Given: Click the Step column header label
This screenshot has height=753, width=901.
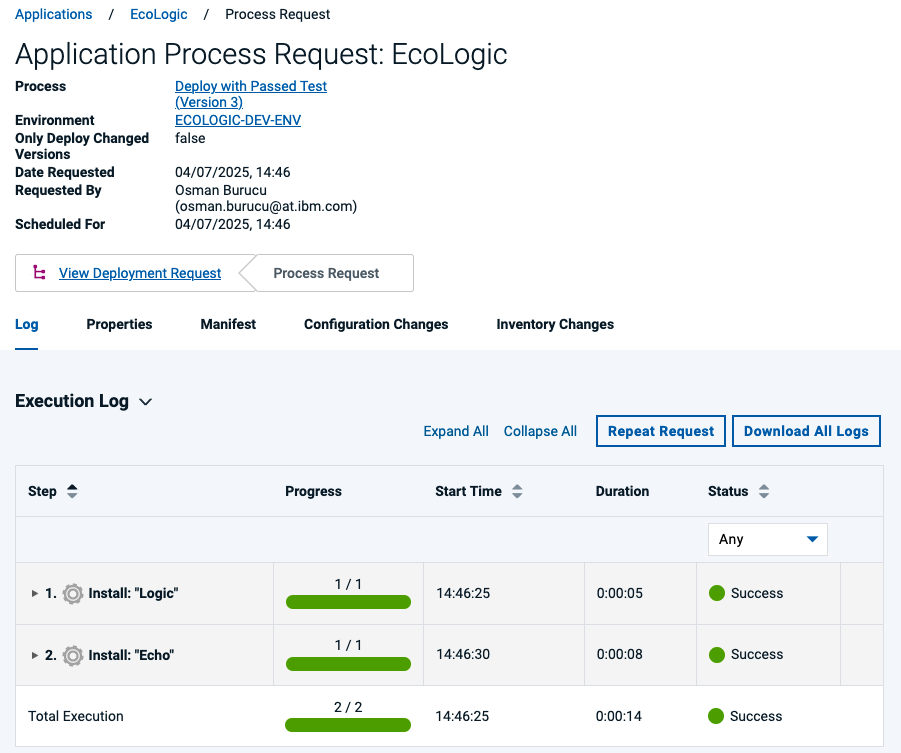Looking at the screenshot, I should coord(43,491).
